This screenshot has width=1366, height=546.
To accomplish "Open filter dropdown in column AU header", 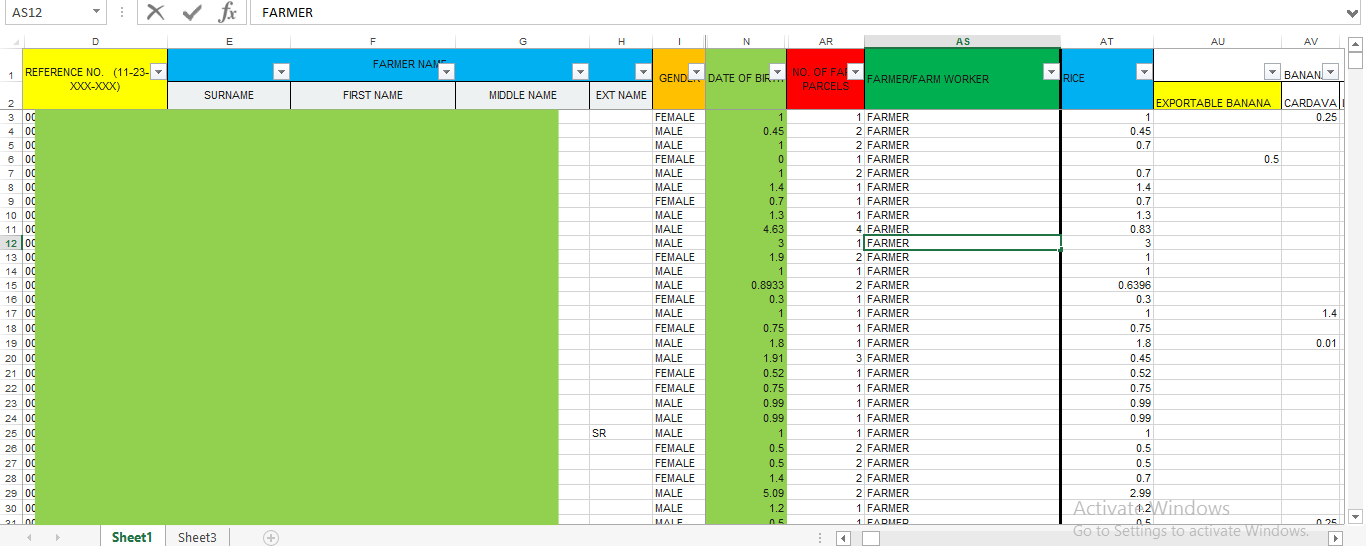I will [x=1272, y=72].
